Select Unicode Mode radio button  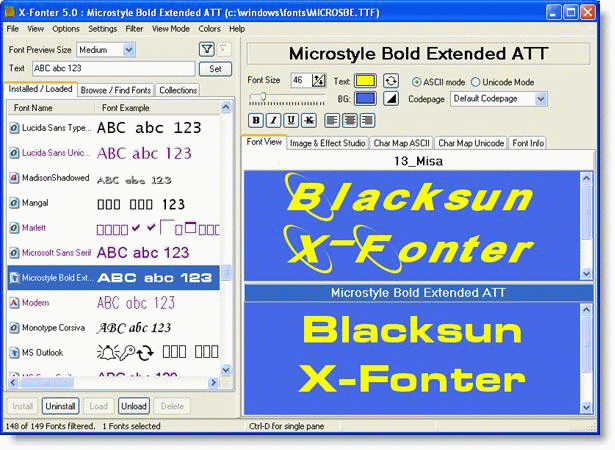click(x=502, y=82)
